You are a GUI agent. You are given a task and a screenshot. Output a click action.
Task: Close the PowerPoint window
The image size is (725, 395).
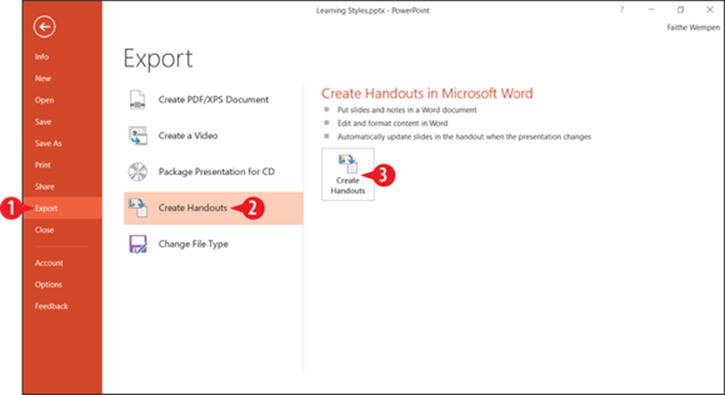pyautogui.click(x=710, y=10)
